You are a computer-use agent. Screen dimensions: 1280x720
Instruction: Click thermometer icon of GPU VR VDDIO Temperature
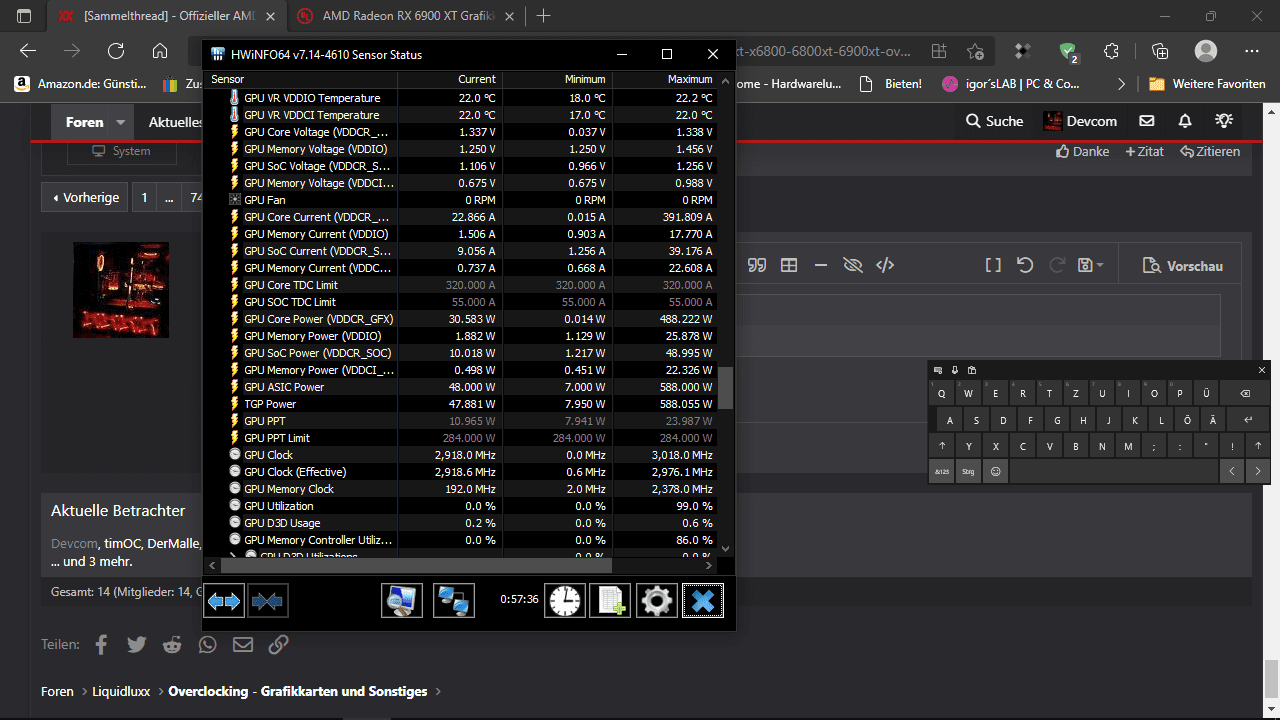[235, 98]
